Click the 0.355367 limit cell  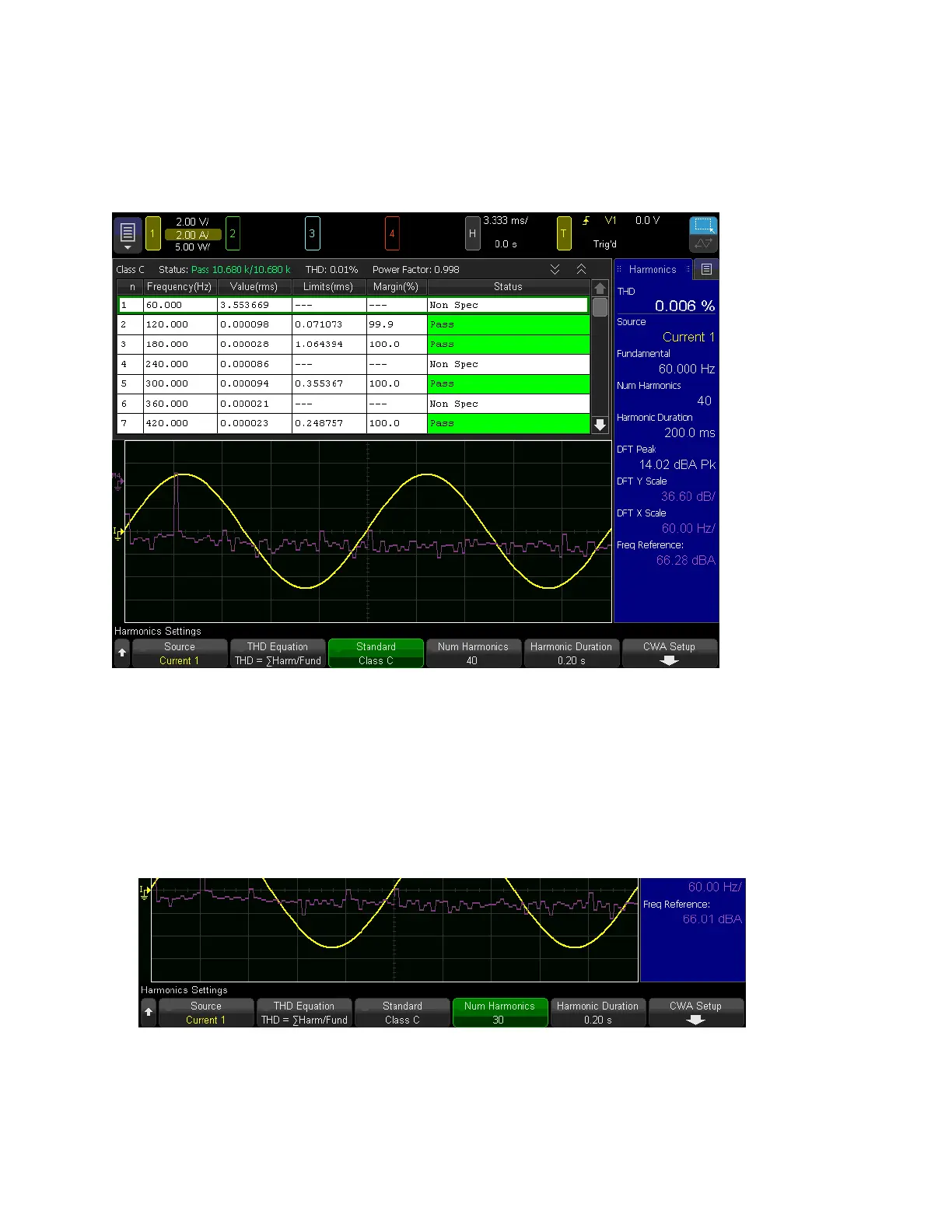point(329,383)
